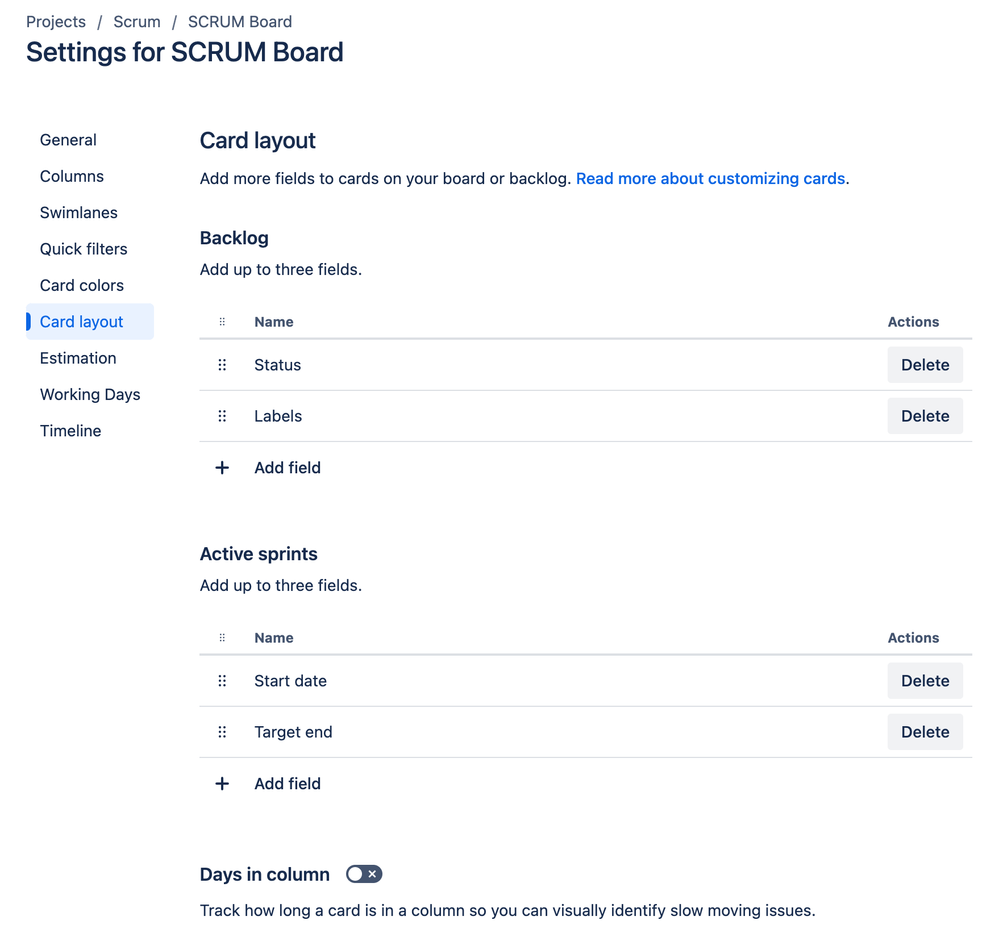Switch to Columns settings
The image size is (999, 950).
(x=71, y=176)
